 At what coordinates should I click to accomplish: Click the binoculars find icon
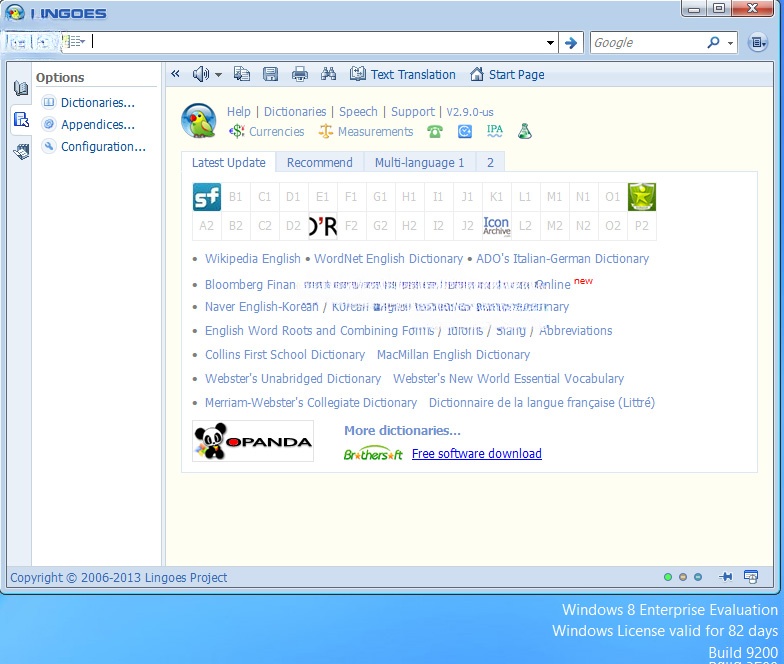coord(328,74)
